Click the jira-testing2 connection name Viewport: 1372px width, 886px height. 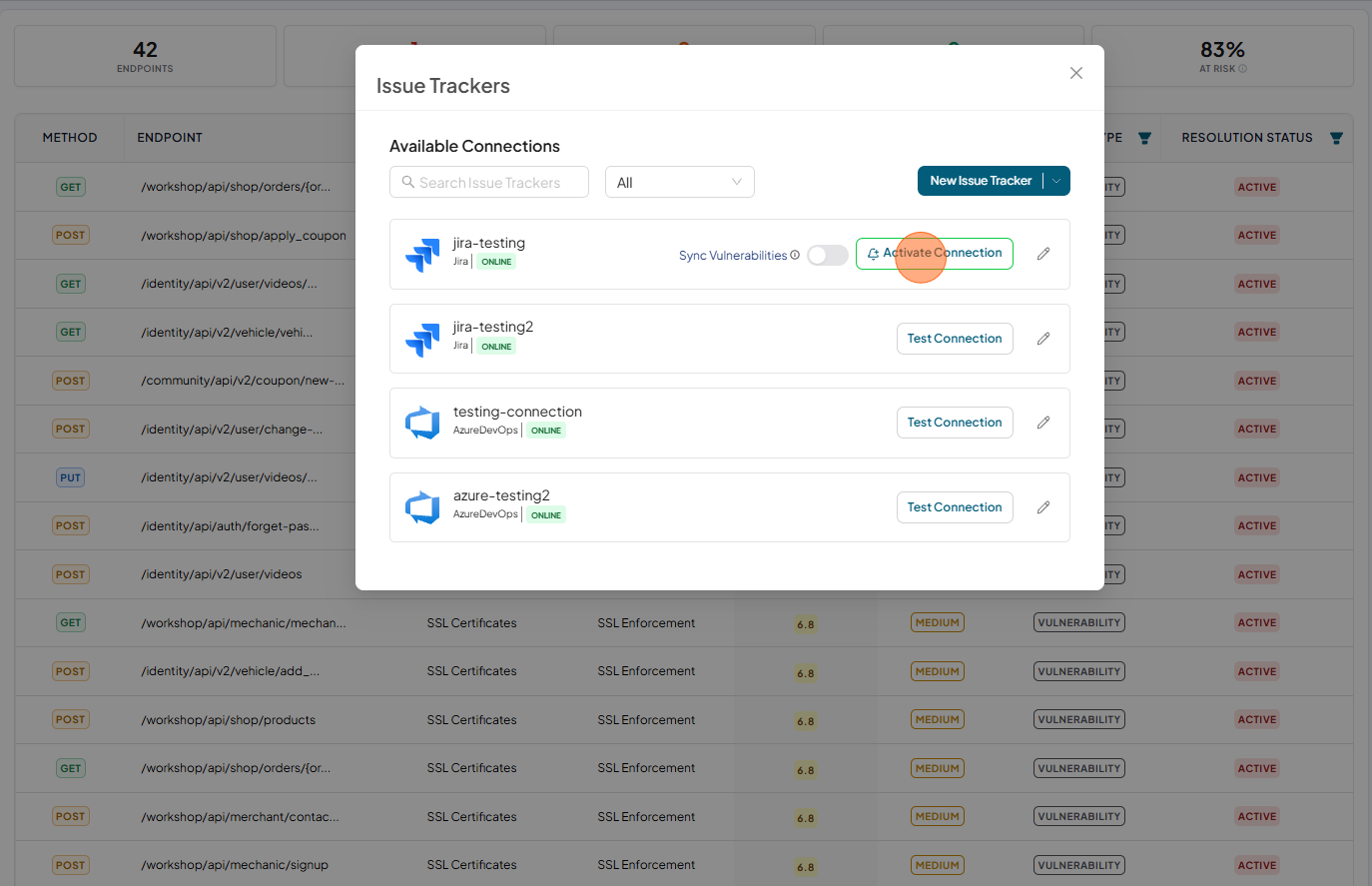(x=493, y=327)
